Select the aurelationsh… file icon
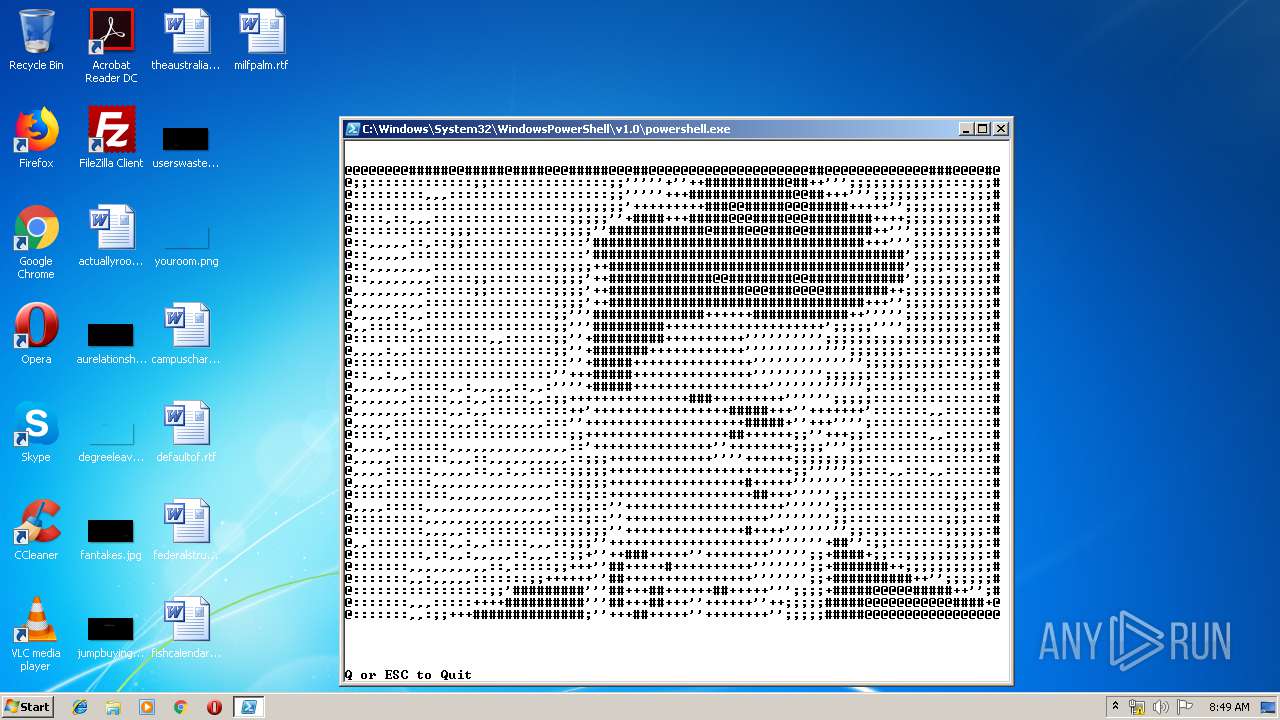1280x720 pixels. [111, 343]
